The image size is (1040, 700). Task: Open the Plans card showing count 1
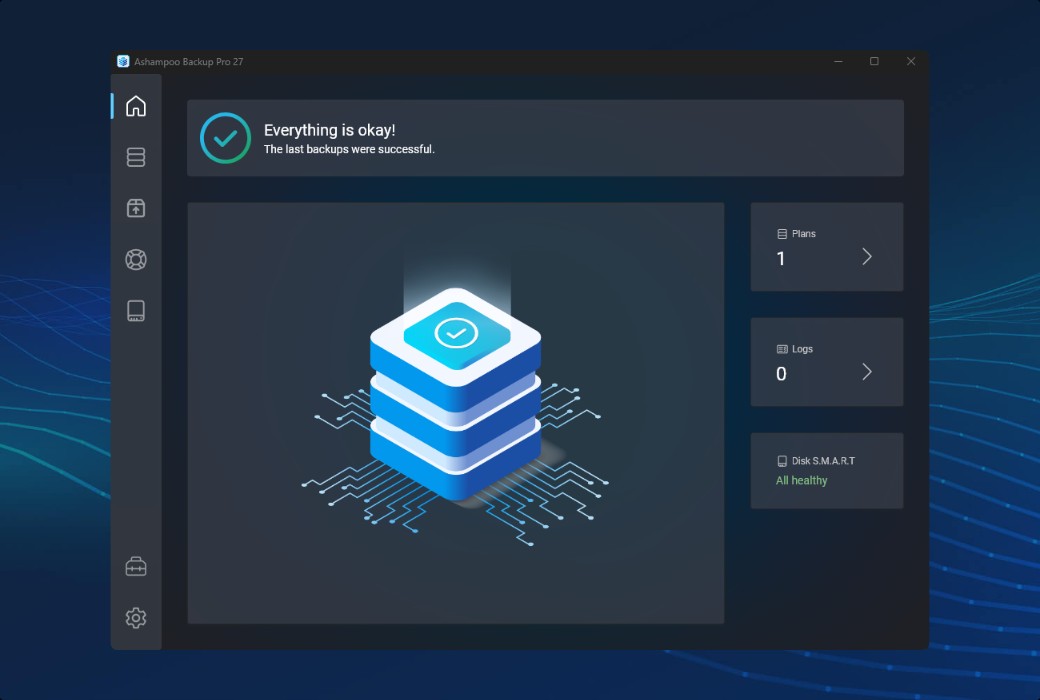pos(827,246)
